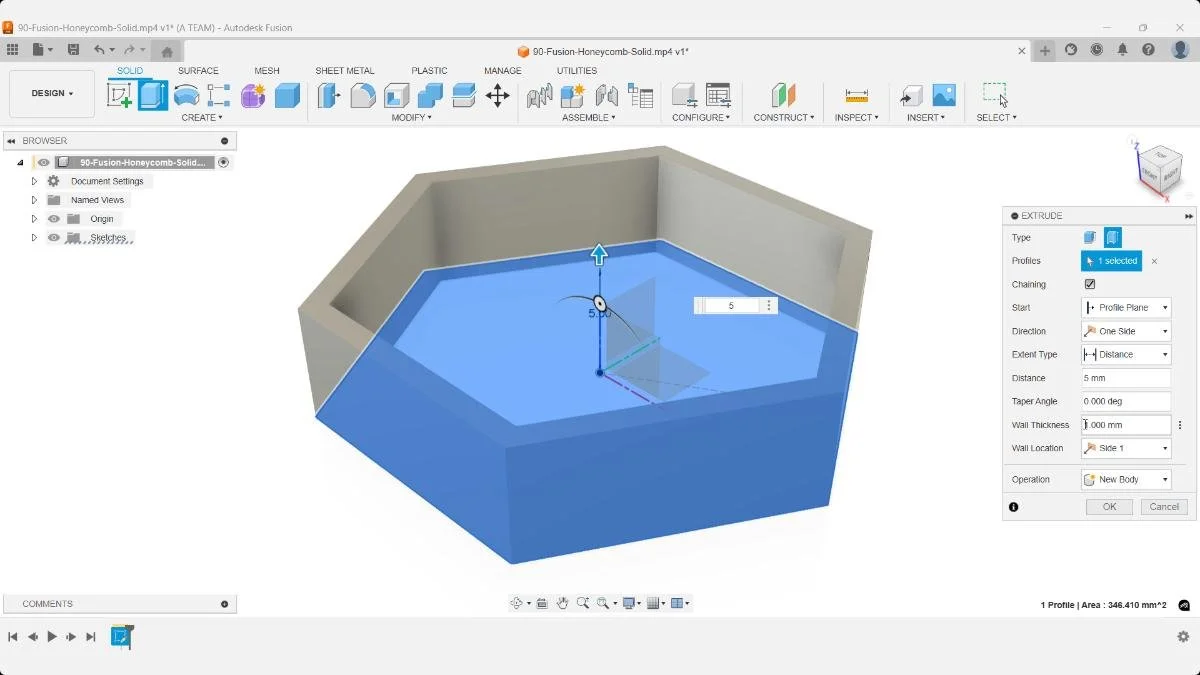The height and width of the screenshot is (675, 1200).
Task: Go to the Home tab icon
Action: pos(167,51)
